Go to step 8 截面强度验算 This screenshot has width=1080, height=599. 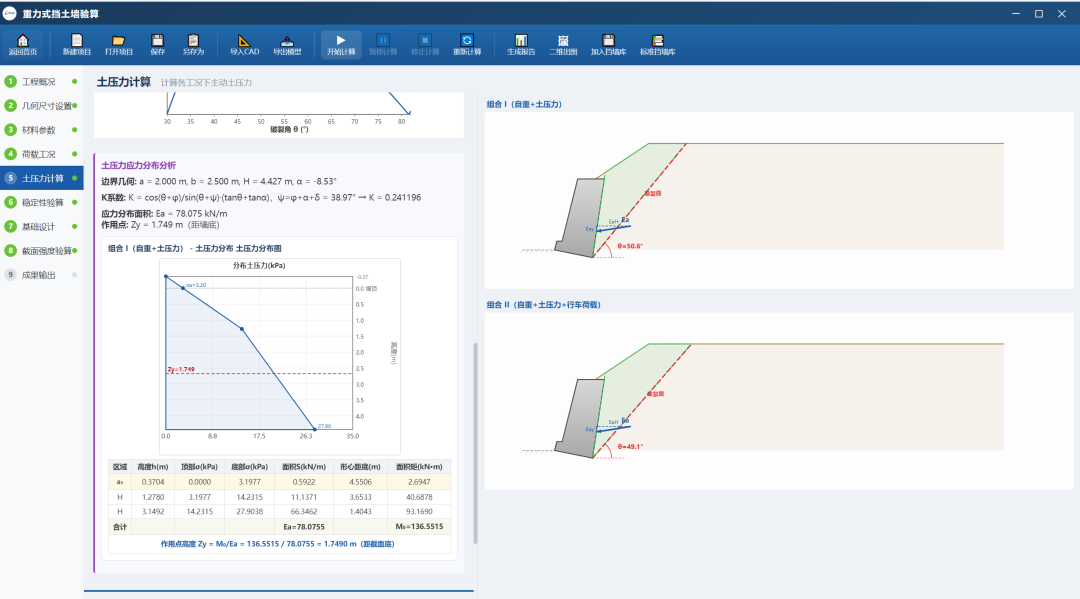tap(41, 251)
